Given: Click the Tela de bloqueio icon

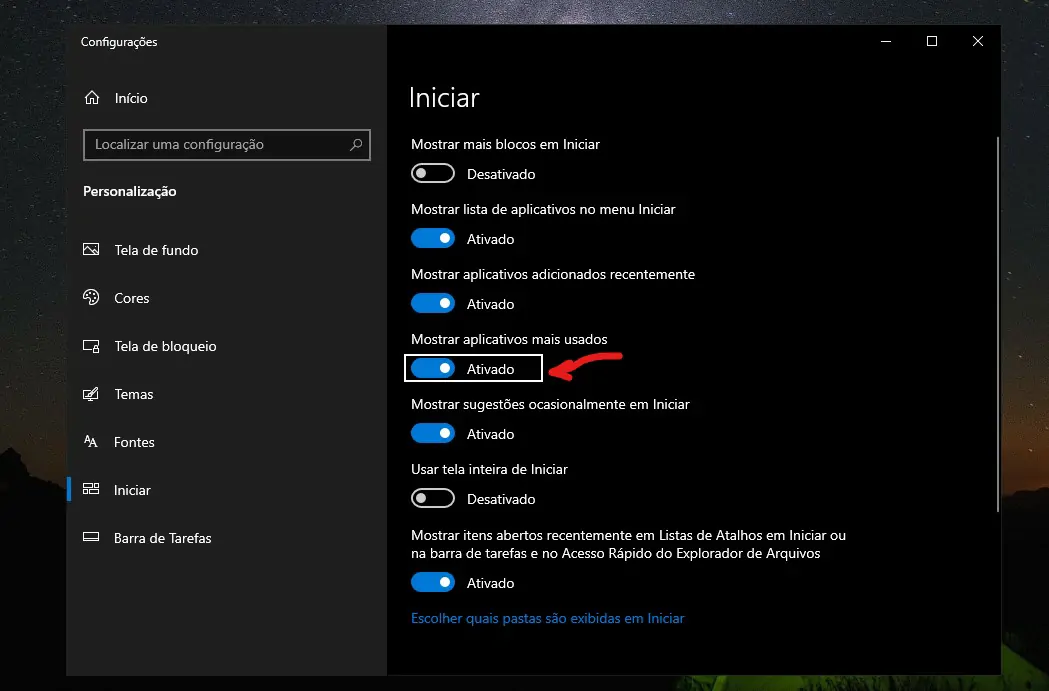Looking at the screenshot, I should pos(91,346).
